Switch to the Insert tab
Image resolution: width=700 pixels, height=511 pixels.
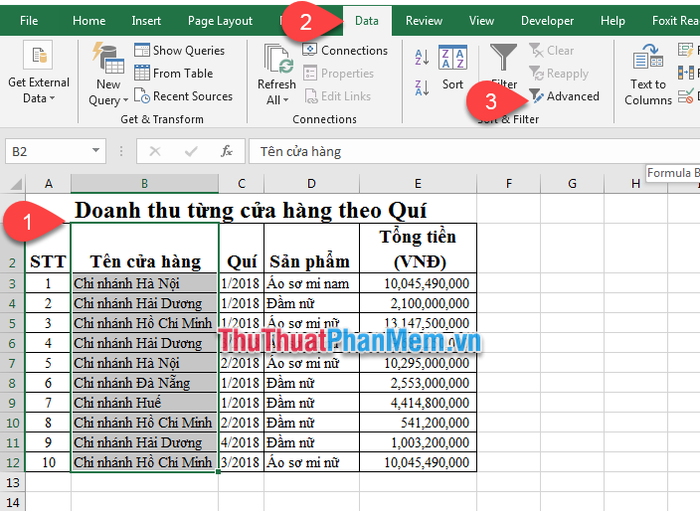coord(146,20)
